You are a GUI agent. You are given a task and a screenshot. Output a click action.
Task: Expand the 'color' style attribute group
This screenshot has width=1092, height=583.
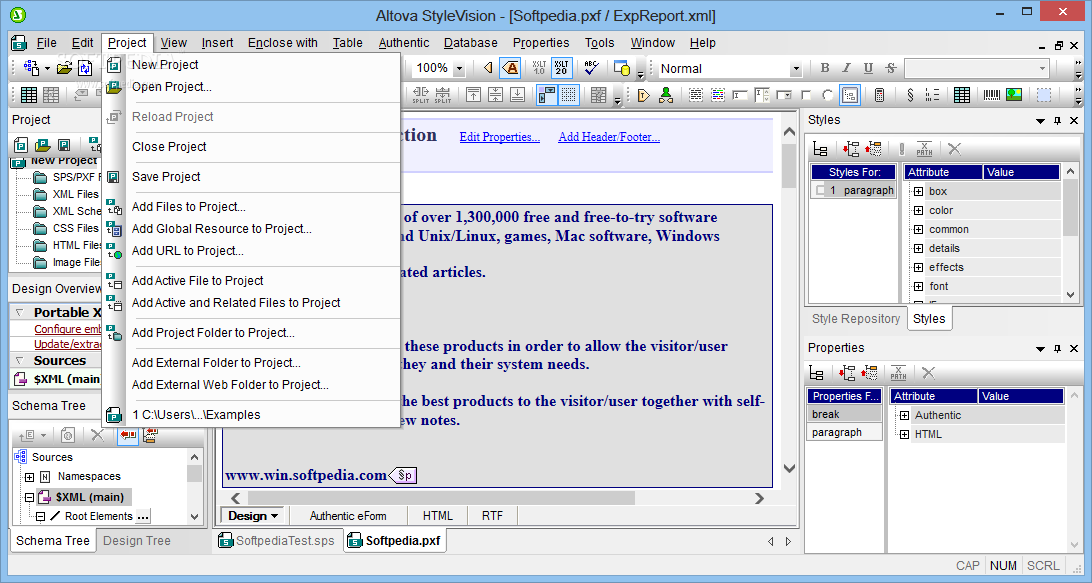[x=918, y=210]
